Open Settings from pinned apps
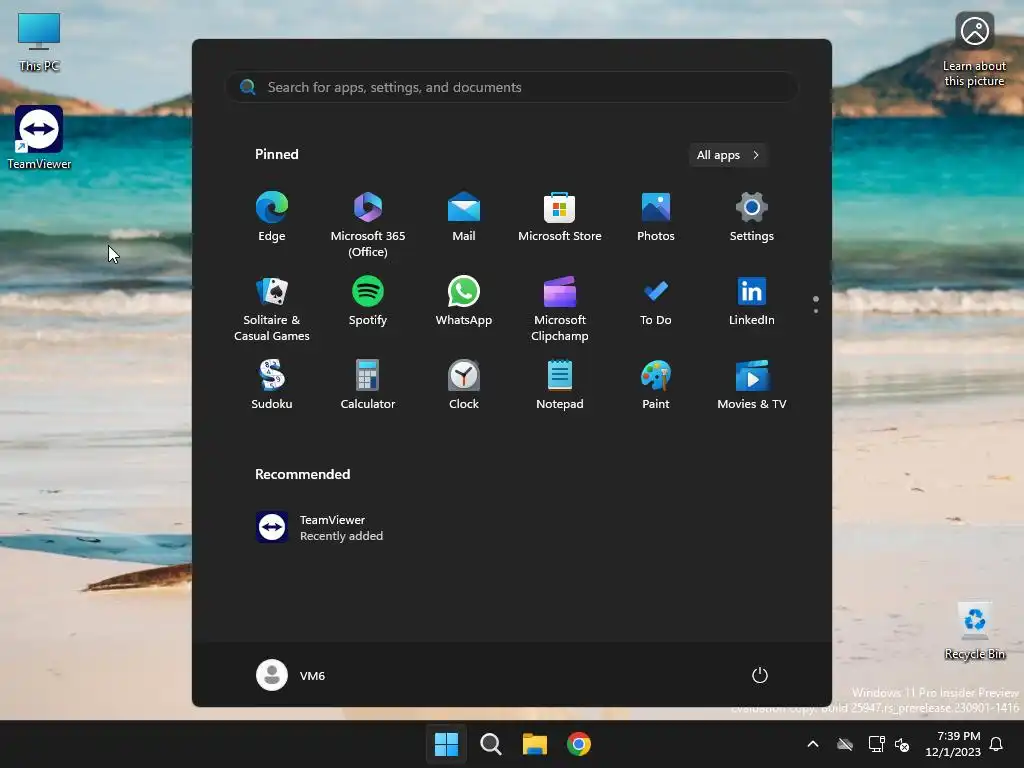This screenshot has height=768, width=1024. point(752,217)
